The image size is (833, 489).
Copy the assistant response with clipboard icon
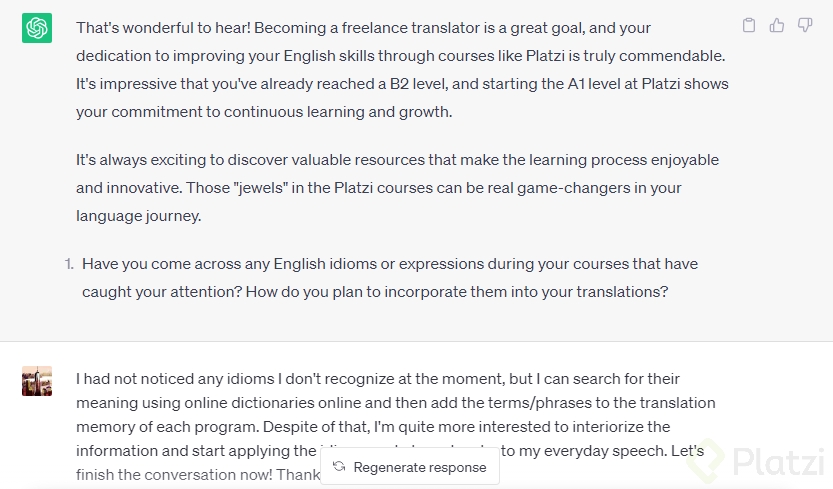[749, 26]
